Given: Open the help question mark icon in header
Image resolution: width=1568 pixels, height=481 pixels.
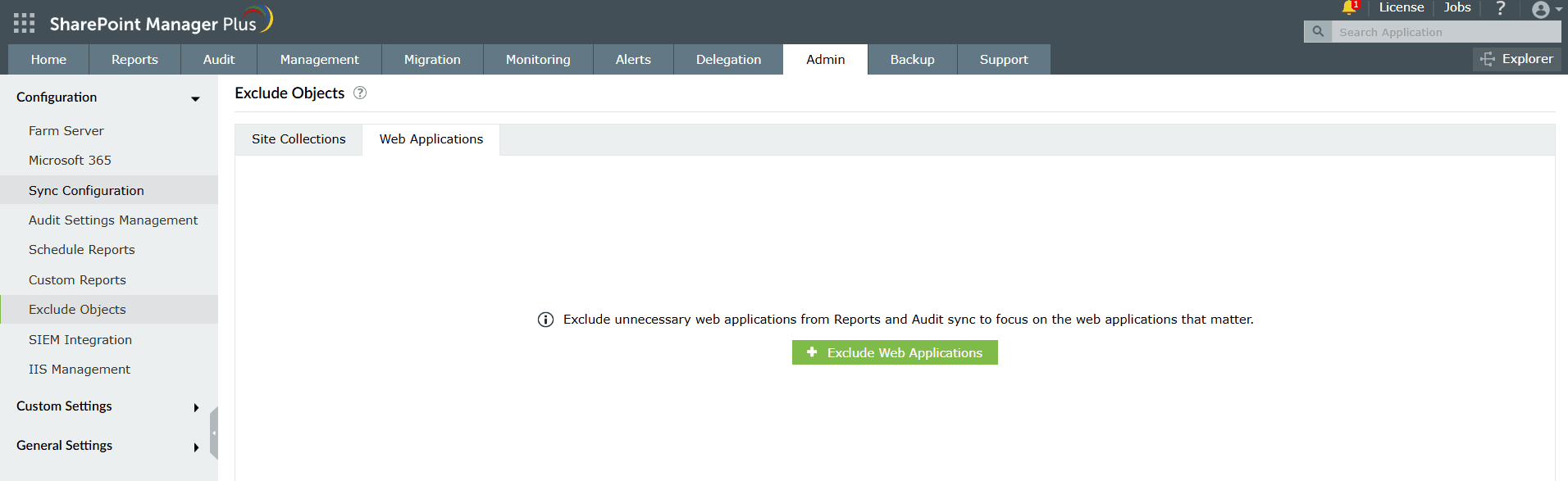Looking at the screenshot, I should click(1501, 8).
